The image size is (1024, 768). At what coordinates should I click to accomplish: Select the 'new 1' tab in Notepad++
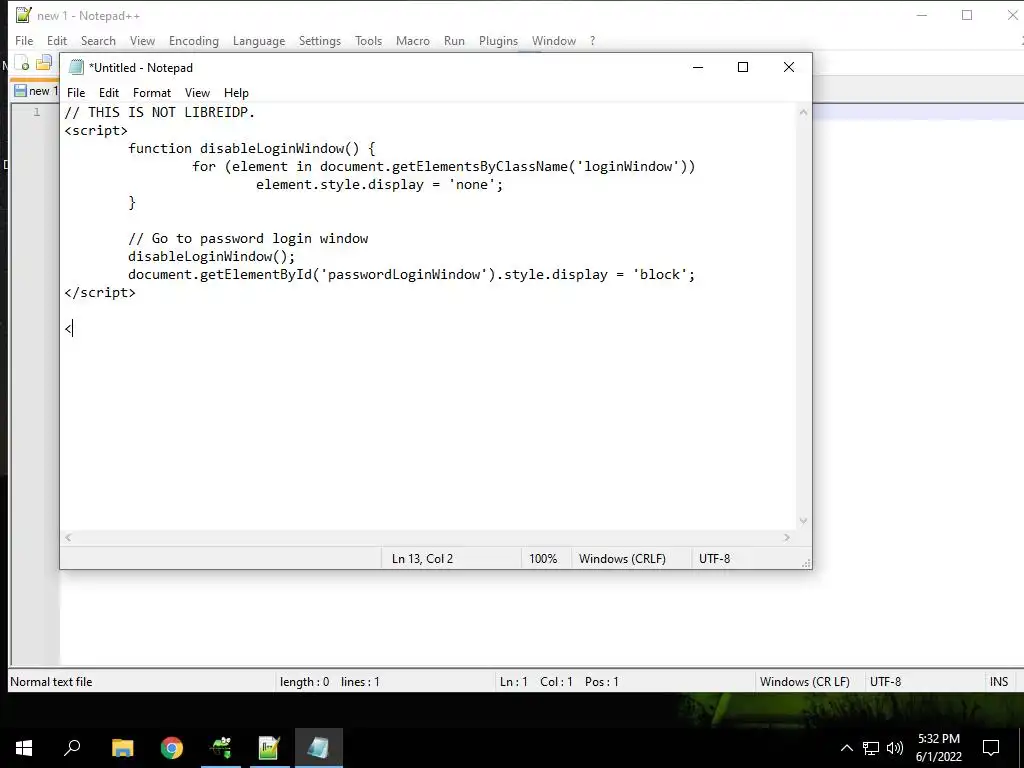36,91
